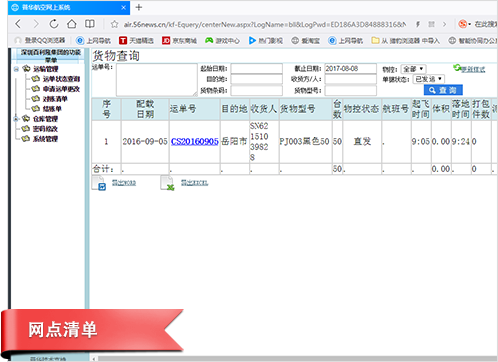The image size is (498, 362).
Task: Click the end date field 2017-08-08
Action: 350,69
